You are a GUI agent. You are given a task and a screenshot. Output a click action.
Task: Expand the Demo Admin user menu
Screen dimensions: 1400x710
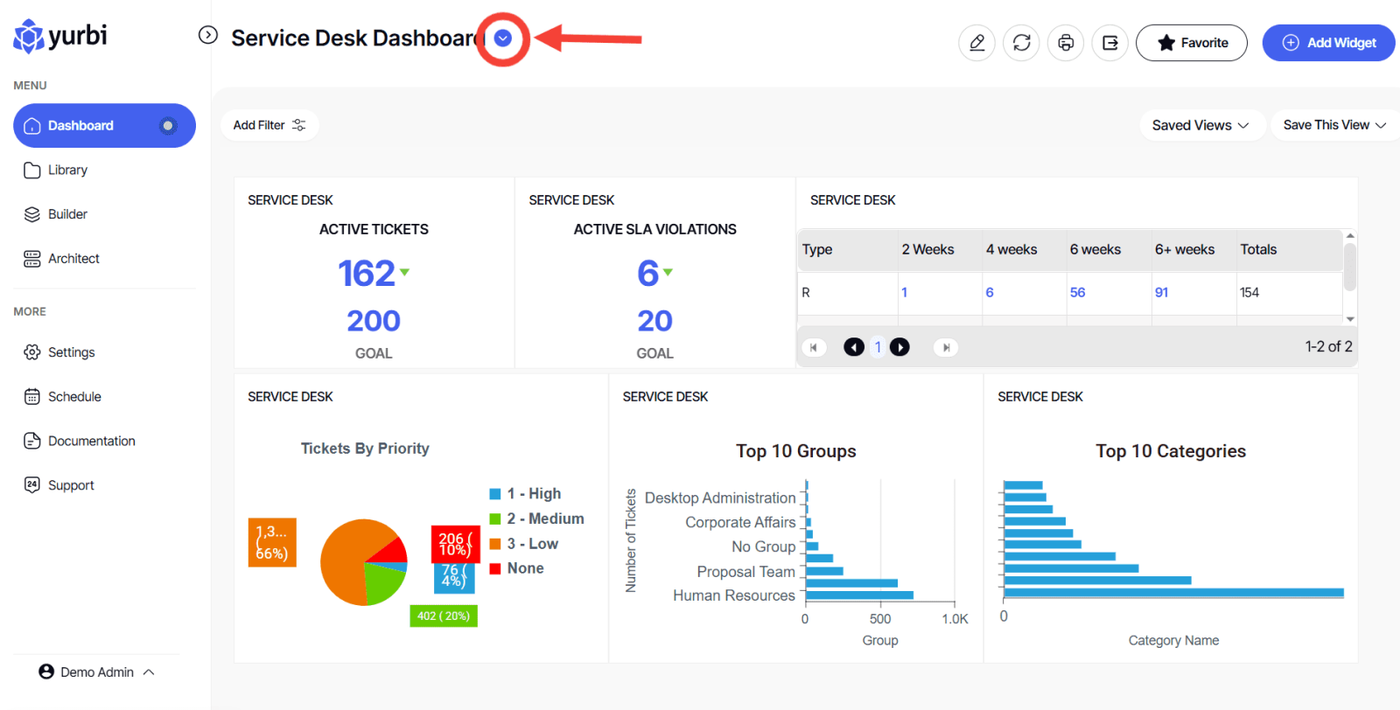point(97,672)
